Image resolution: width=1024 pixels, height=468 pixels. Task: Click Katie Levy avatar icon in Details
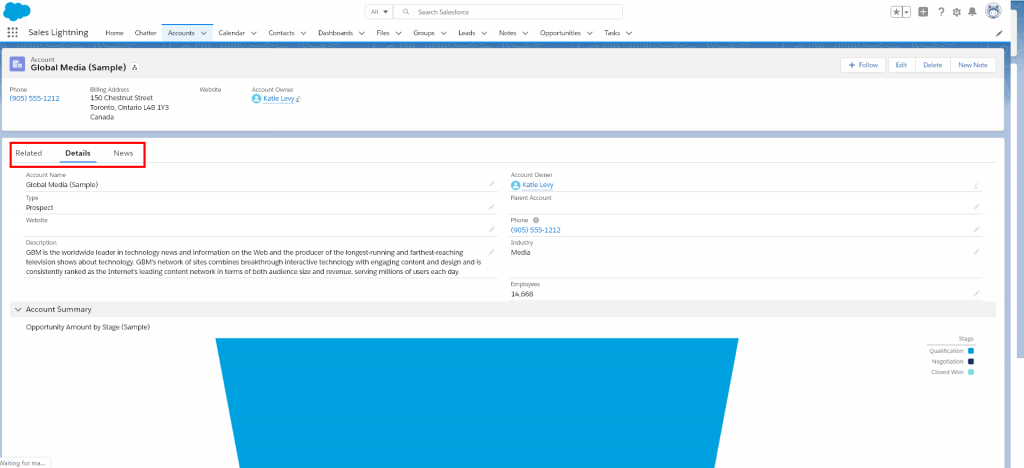click(515, 185)
